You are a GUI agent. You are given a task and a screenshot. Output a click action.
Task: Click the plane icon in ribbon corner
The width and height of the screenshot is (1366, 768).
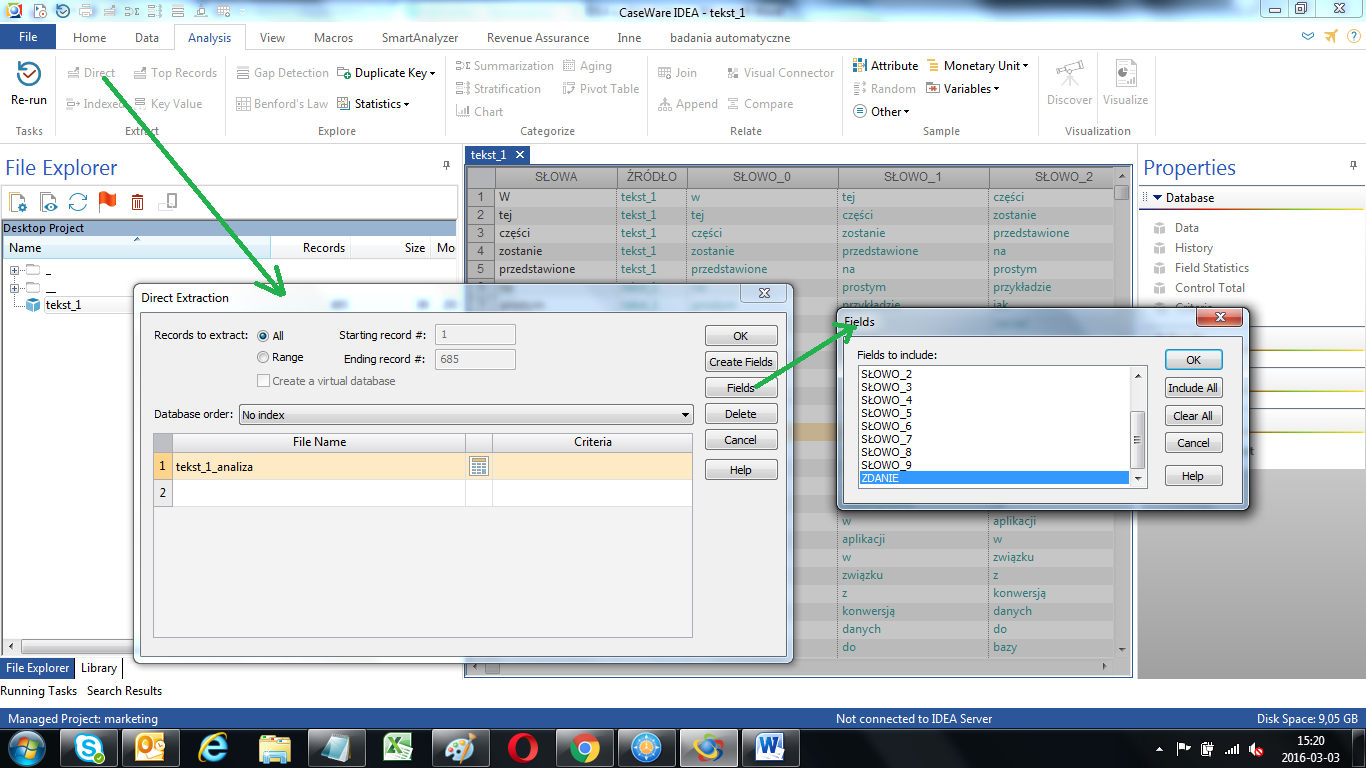click(x=1330, y=37)
